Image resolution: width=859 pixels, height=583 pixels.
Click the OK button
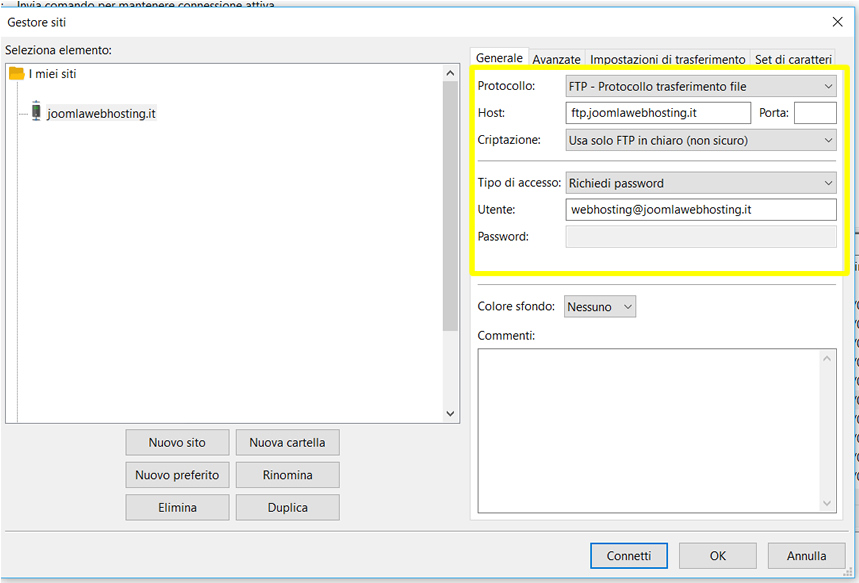click(717, 556)
